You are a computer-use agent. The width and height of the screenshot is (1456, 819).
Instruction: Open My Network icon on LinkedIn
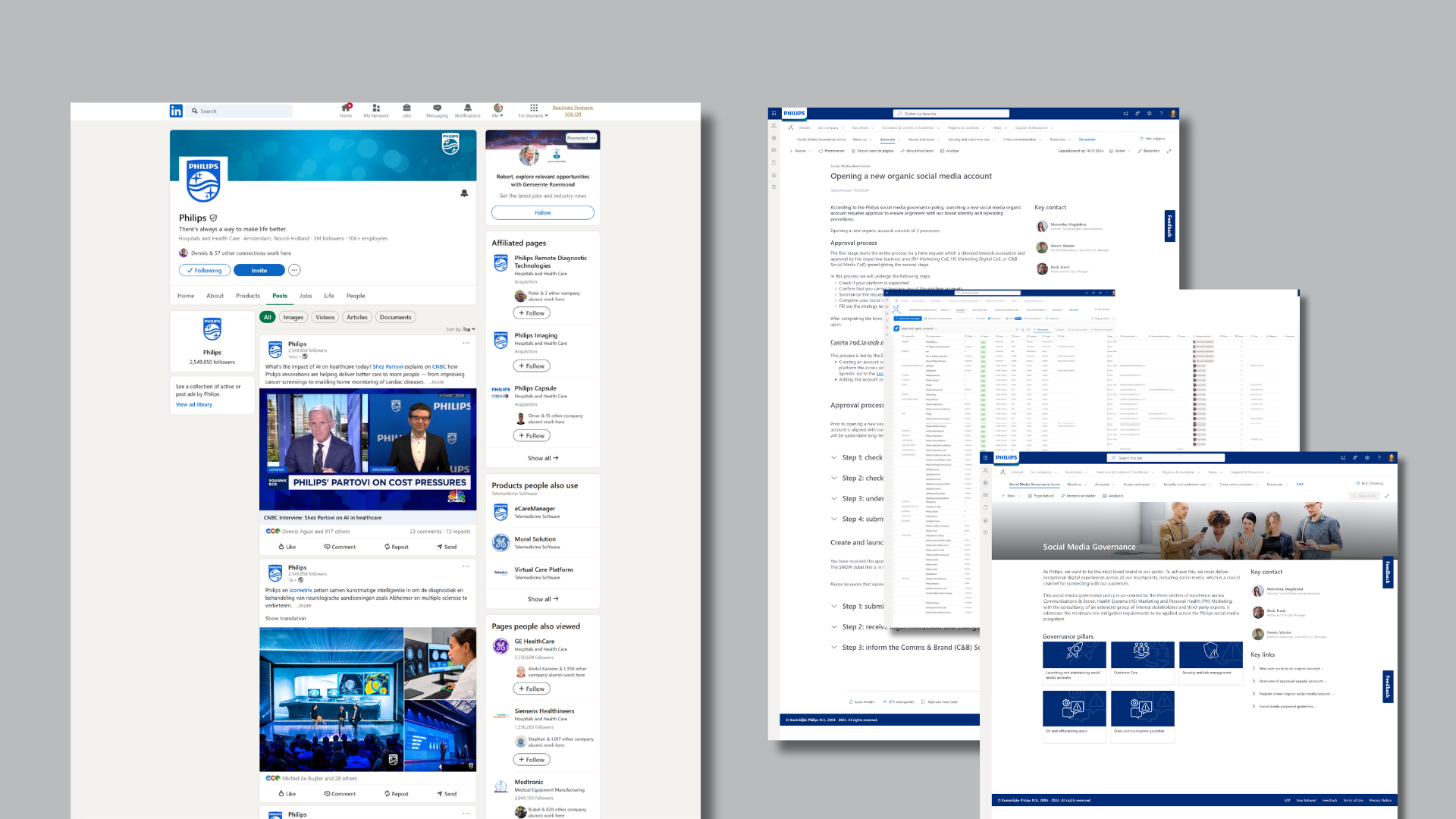tap(376, 111)
